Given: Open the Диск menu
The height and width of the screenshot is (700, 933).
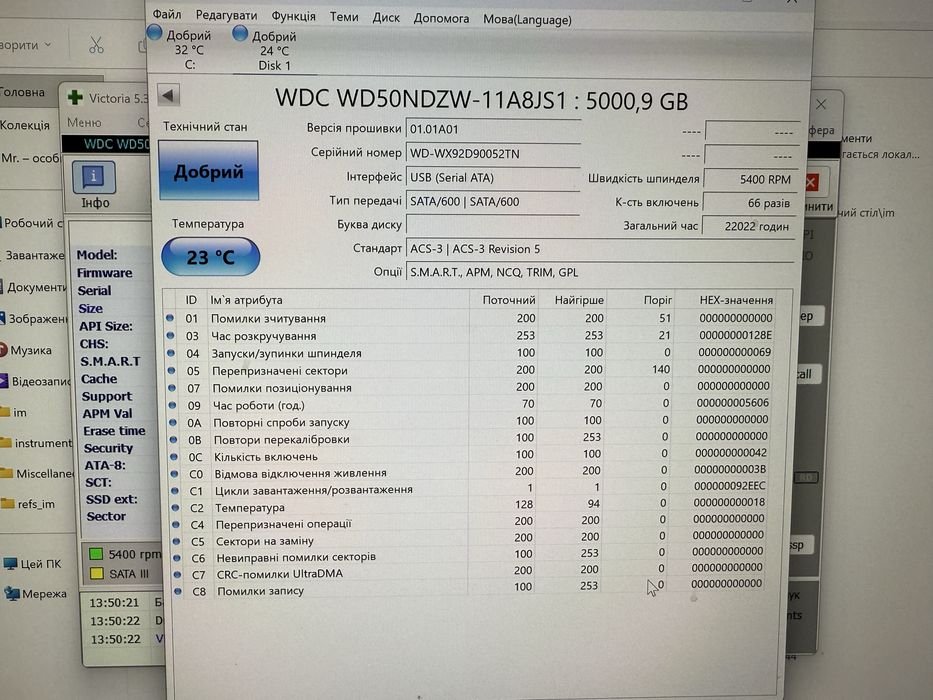Looking at the screenshot, I should [386, 18].
